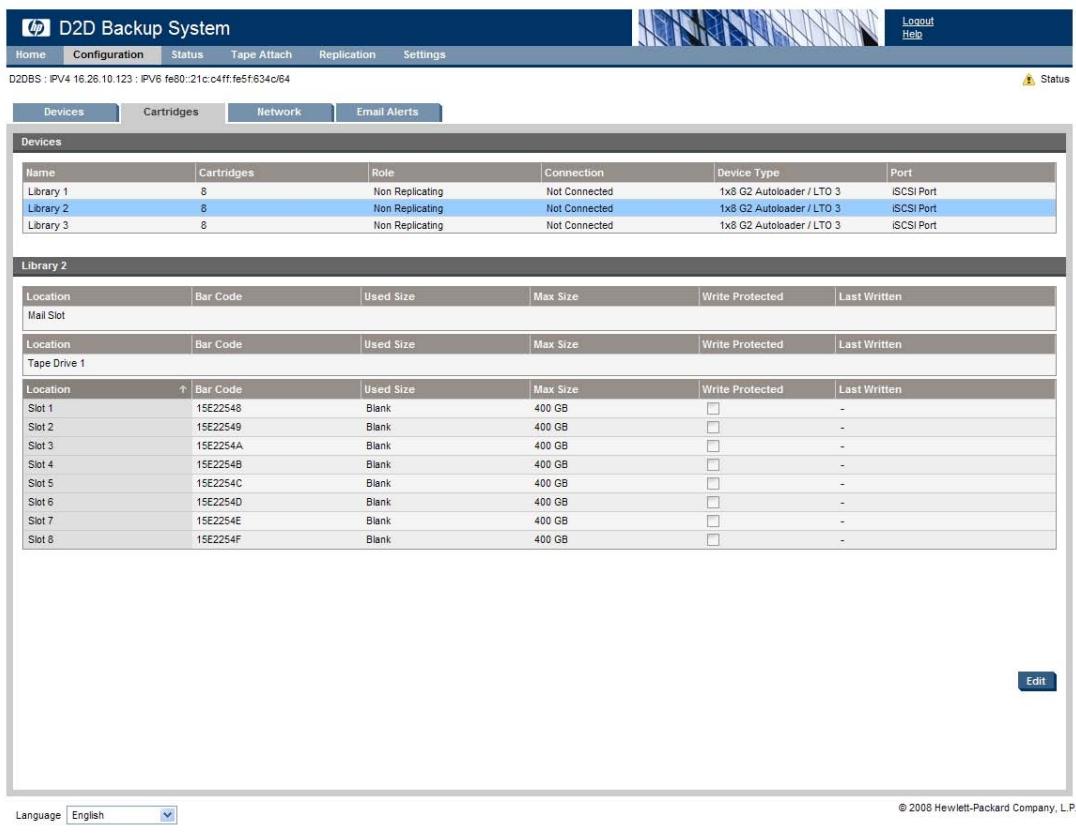
Task: Sort slots table by Bar Code header
Action: (x=276, y=389)
